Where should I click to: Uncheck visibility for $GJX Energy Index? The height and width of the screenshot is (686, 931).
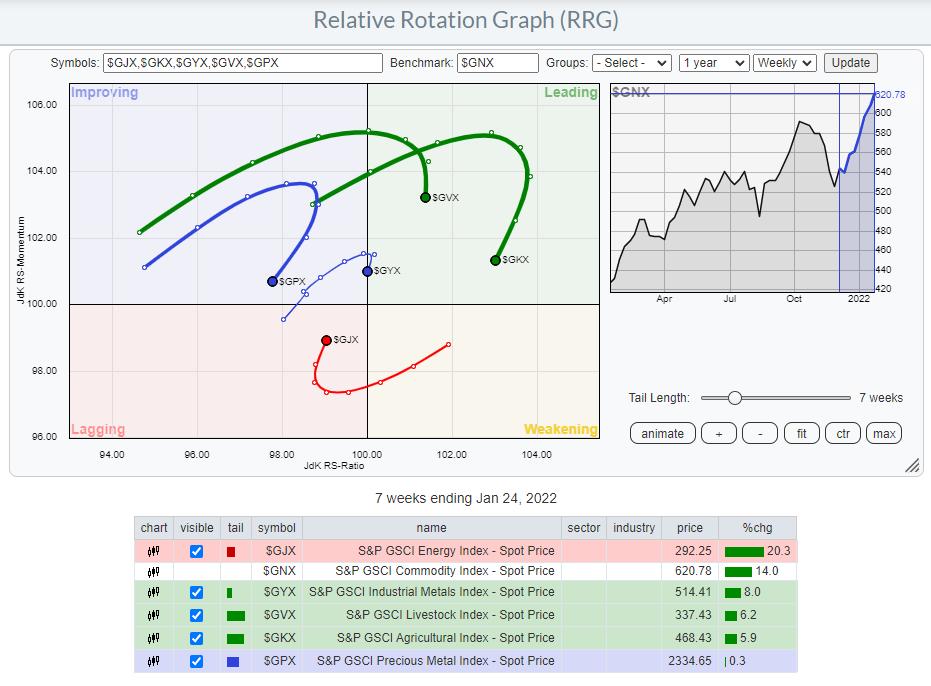[x=196, y=551]
